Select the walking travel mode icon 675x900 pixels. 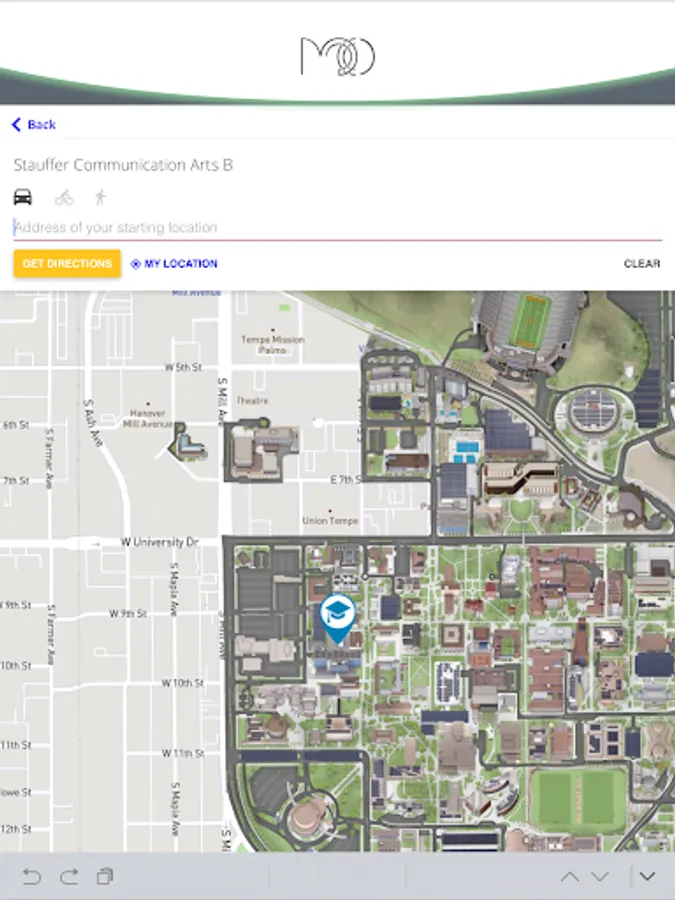(100, 198)
